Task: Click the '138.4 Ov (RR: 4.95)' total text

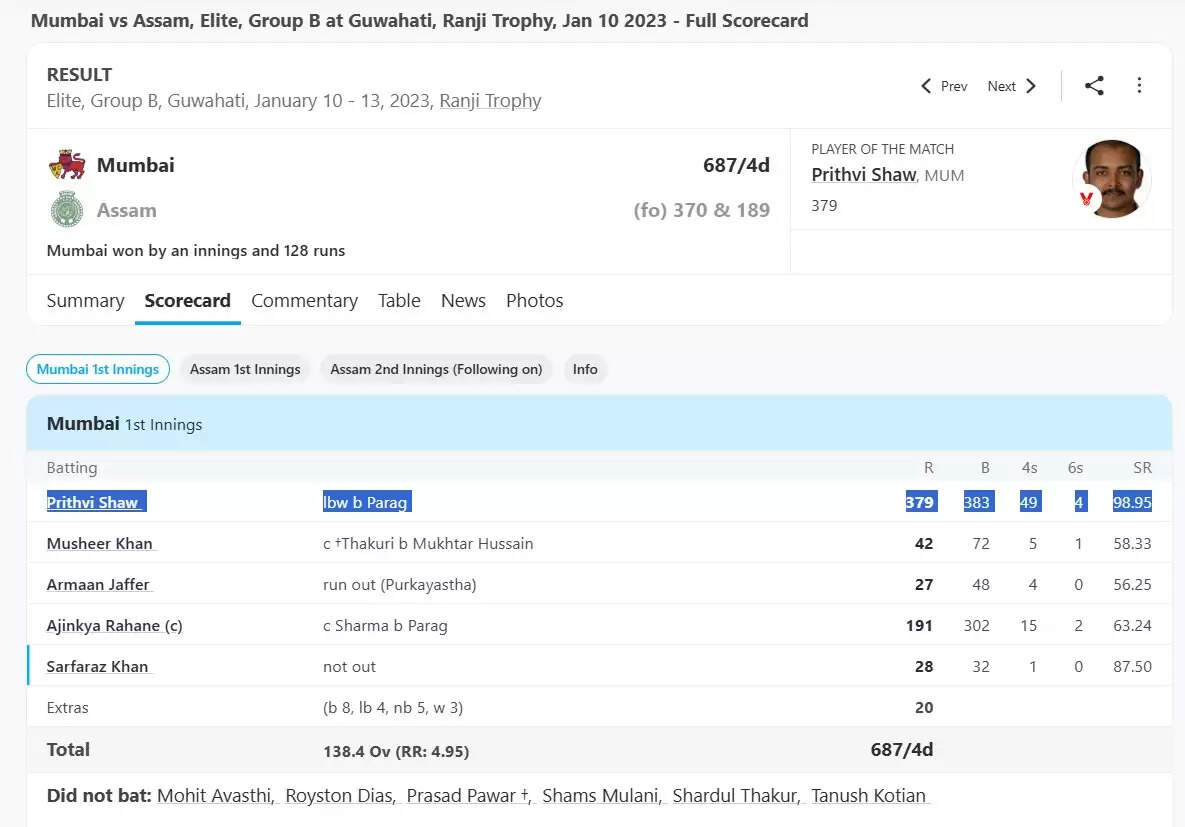Action: coord(396,751)
